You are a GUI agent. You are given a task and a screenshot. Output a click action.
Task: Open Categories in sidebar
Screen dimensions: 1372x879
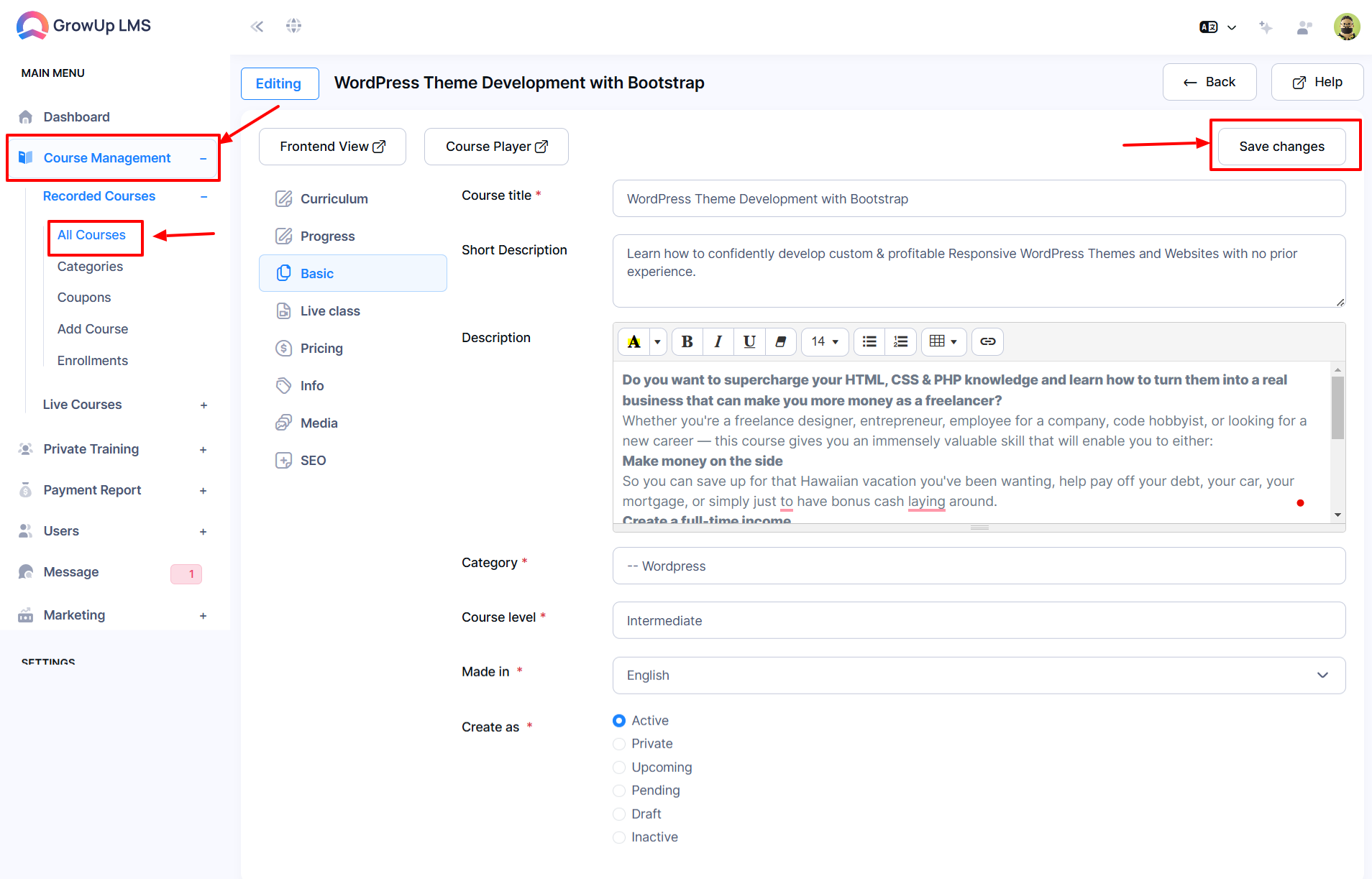(90, 267)
